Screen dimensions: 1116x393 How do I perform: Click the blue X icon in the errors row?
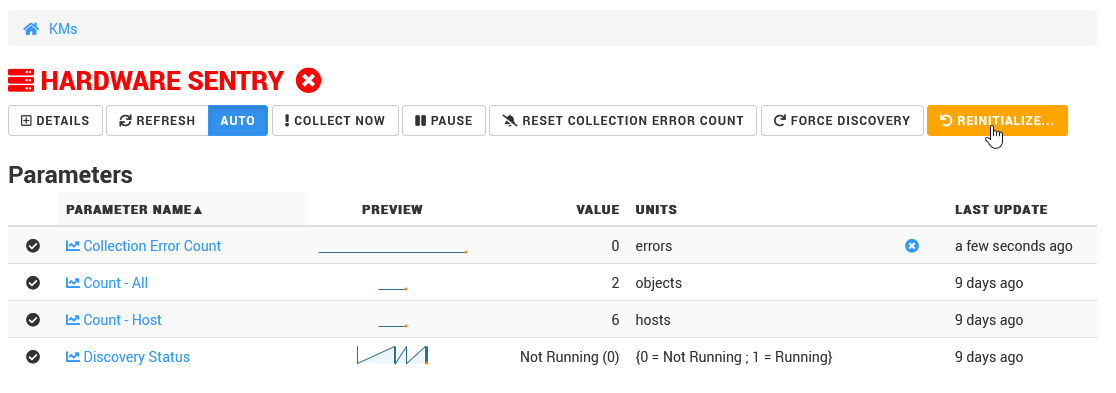coord(912,246)
